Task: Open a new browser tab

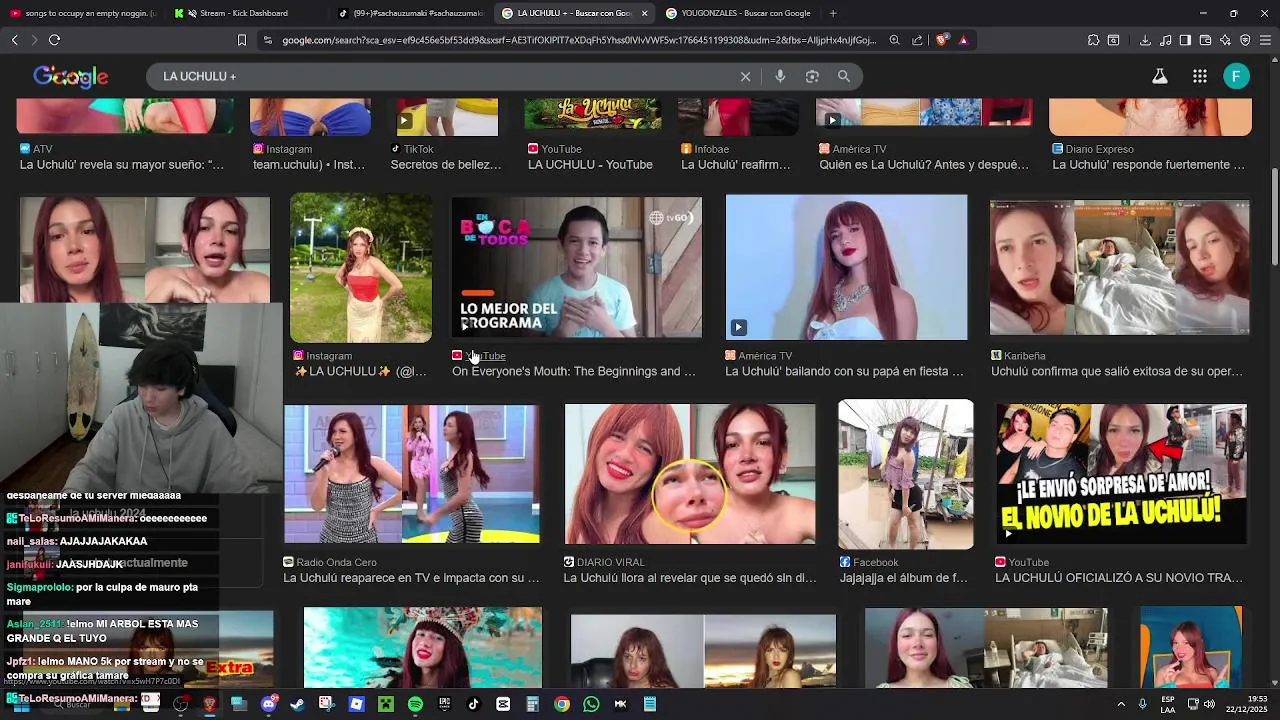Action: (x=833, y=13)
